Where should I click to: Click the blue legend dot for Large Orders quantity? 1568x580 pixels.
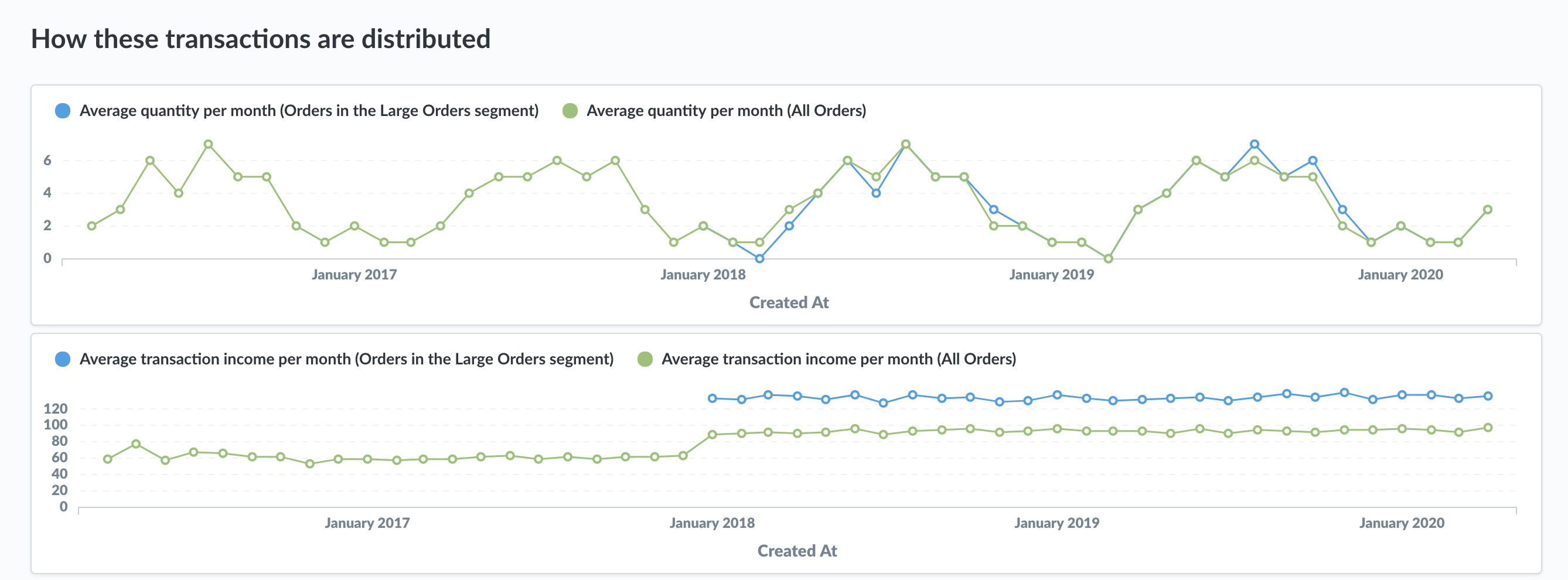[63, 111]
